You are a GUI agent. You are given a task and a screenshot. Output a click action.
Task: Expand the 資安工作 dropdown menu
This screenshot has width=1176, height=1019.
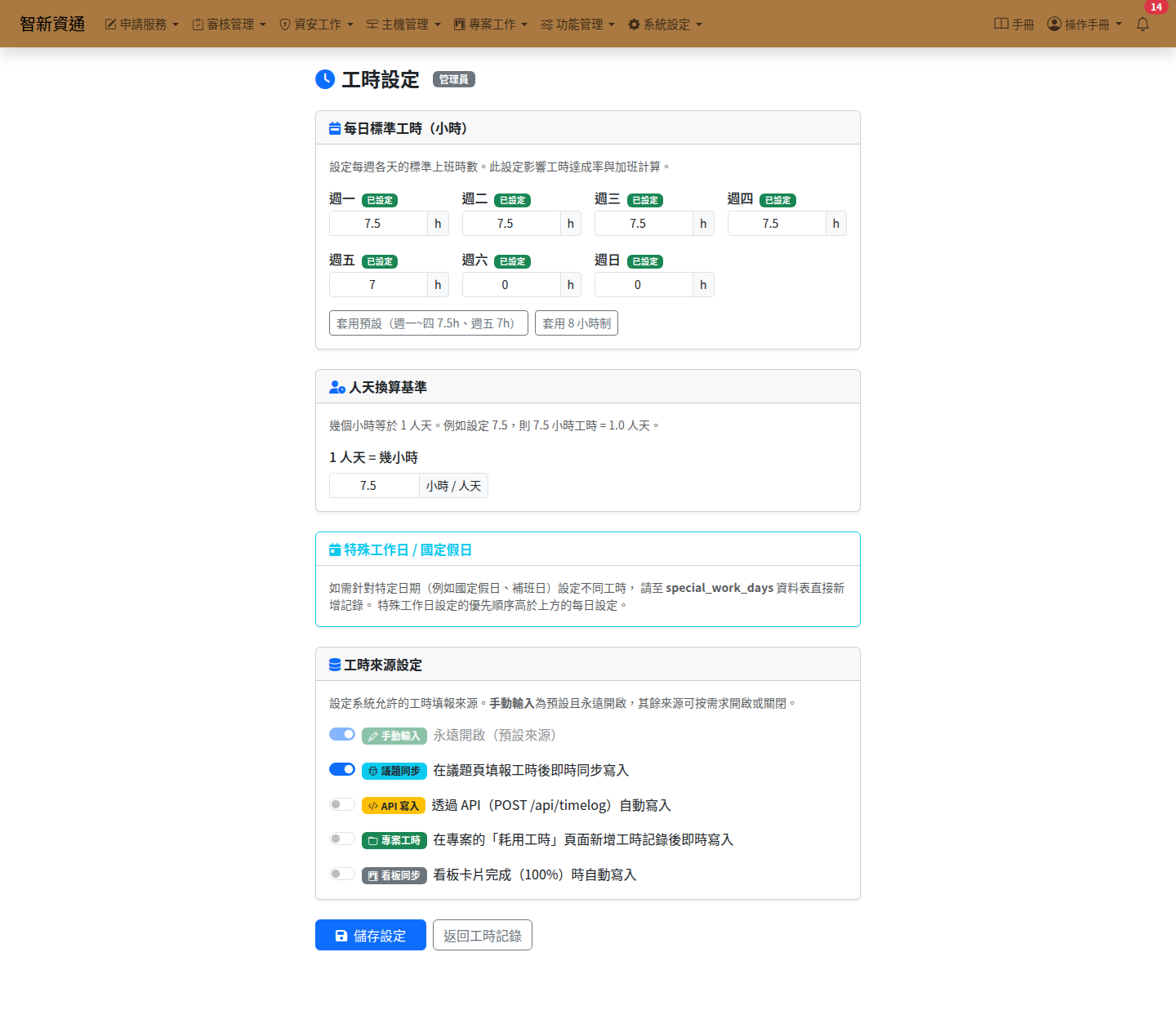(x=316, y=24)
